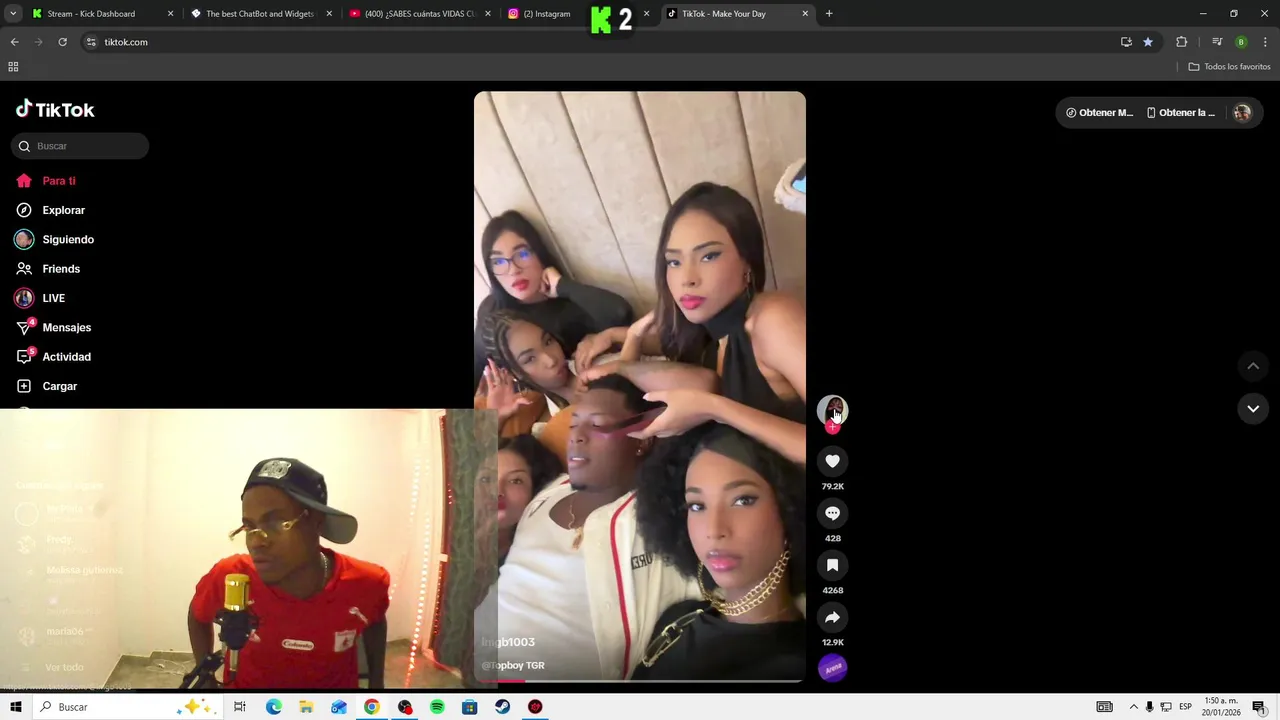Open the purple sound disc icon
Screen dimensions: 1280x720
[x=832, y=667]
